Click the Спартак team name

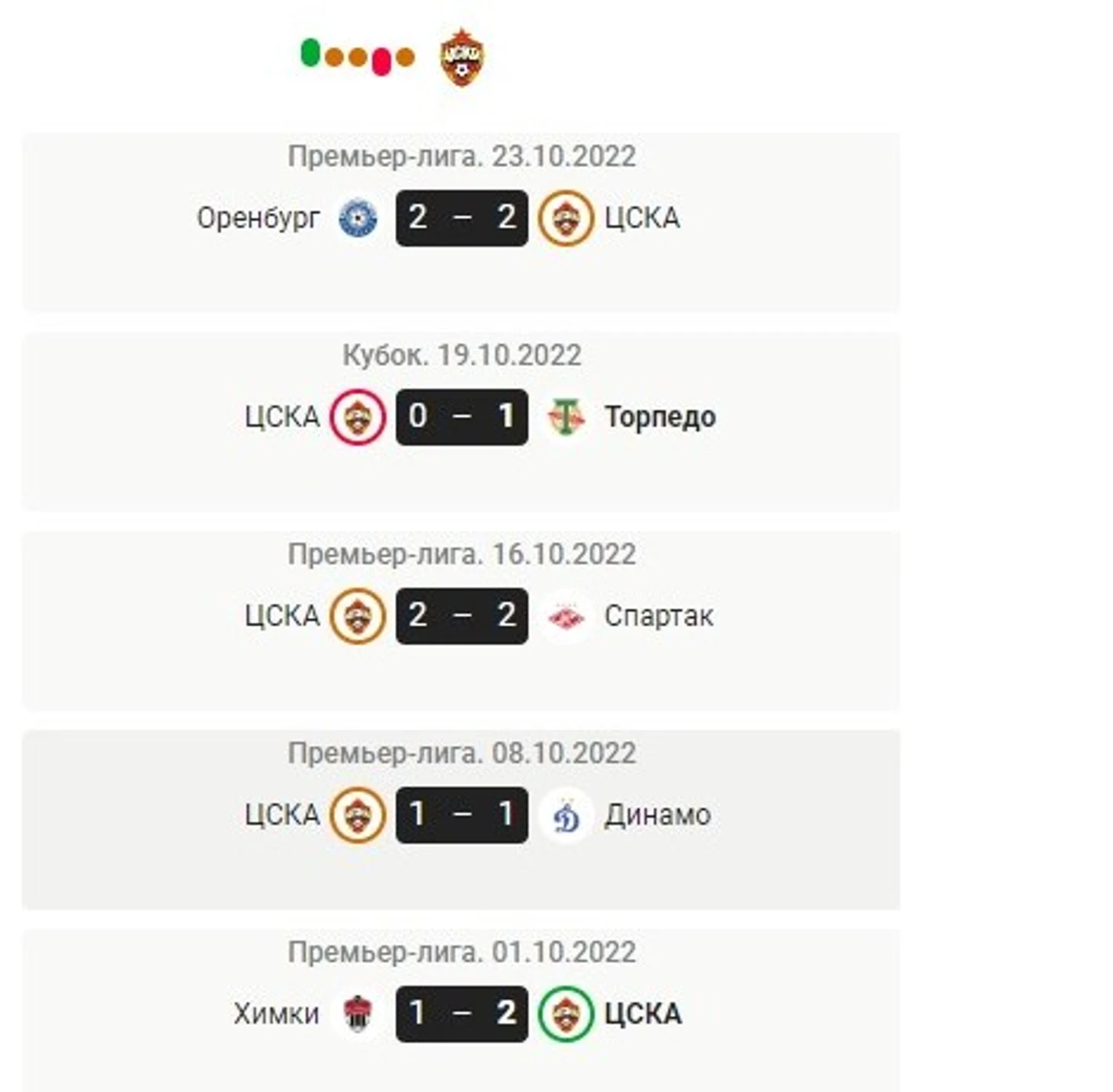[x=659, y=616]
